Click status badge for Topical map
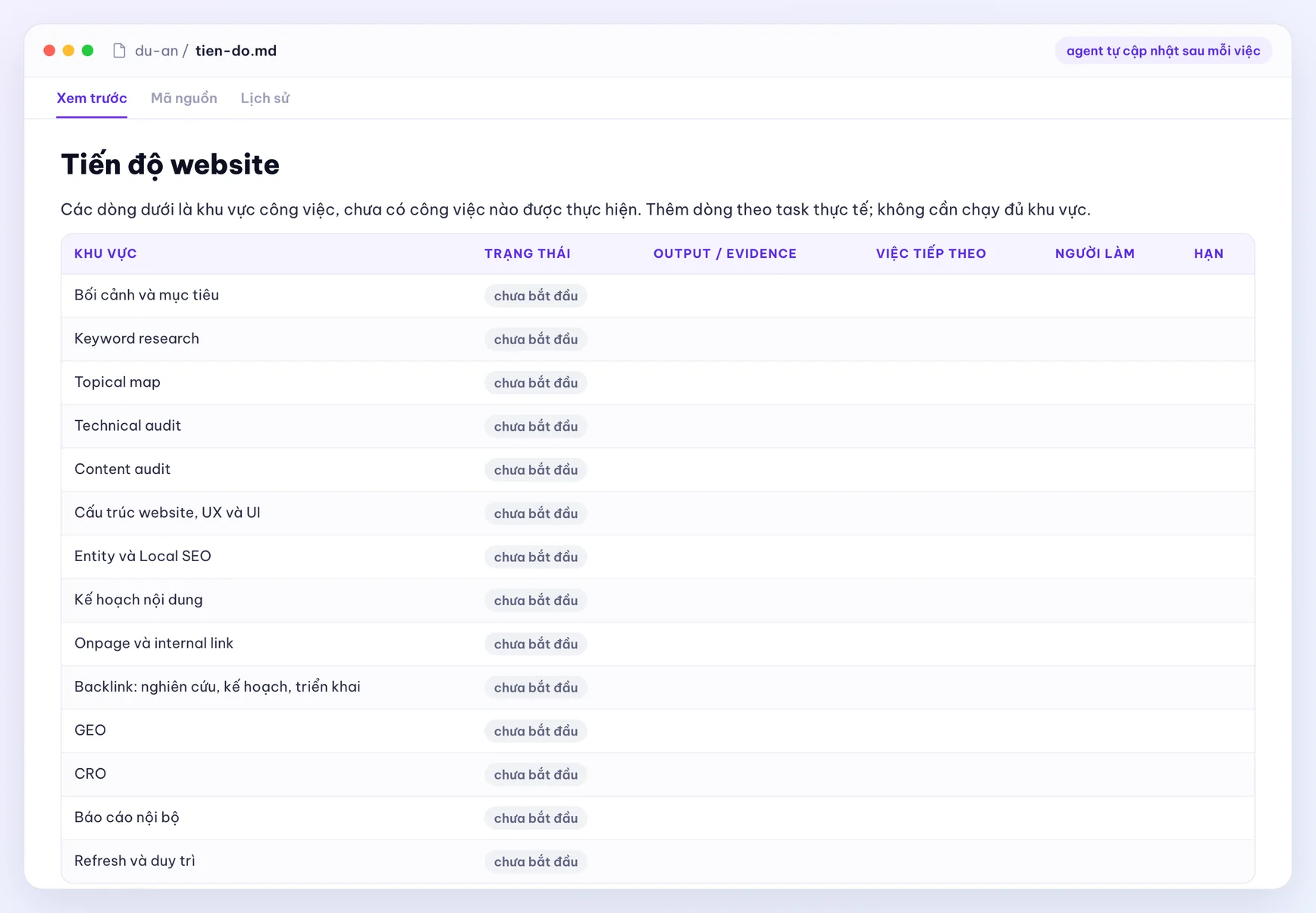This screenshot has height=913, width=1316. tap(536, 384)
